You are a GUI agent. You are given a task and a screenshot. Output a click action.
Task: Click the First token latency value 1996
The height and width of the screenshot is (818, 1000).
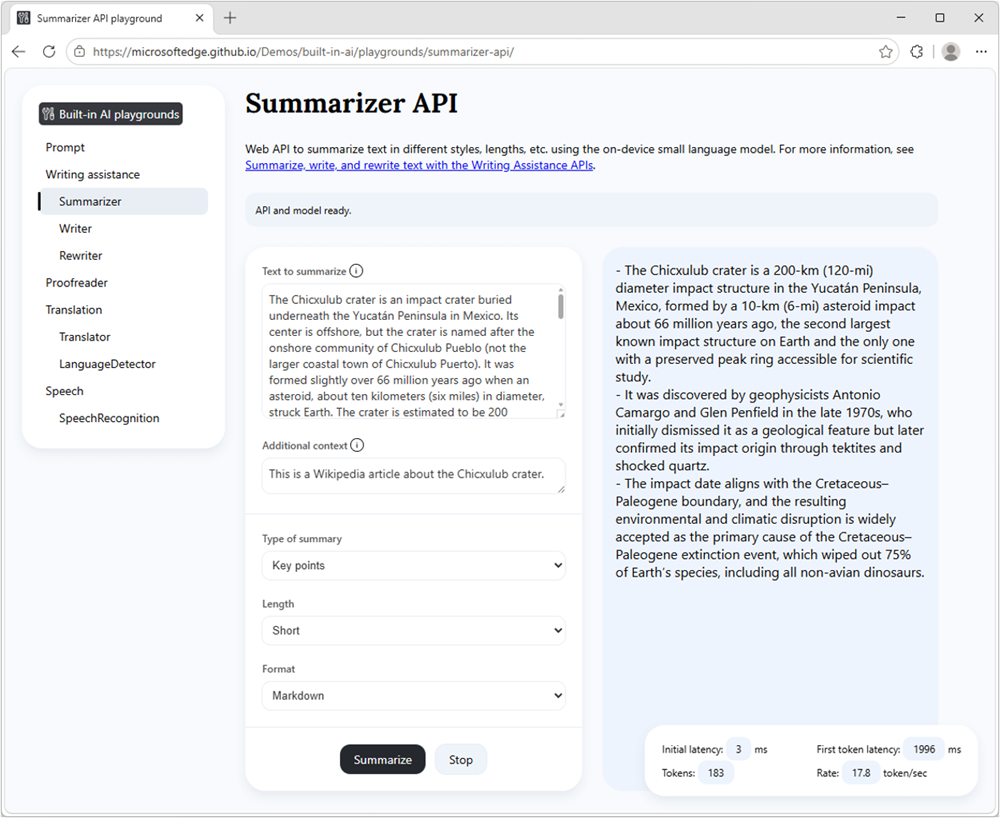point(924,749)
